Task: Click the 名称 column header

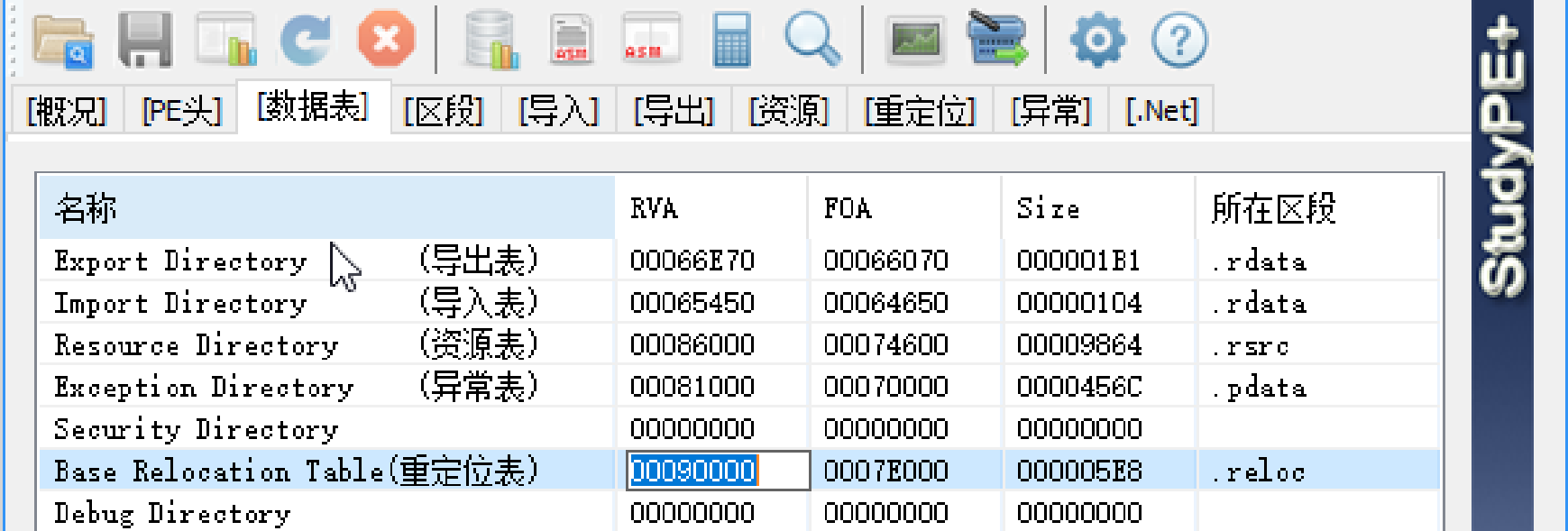Action: click(326, 208)
